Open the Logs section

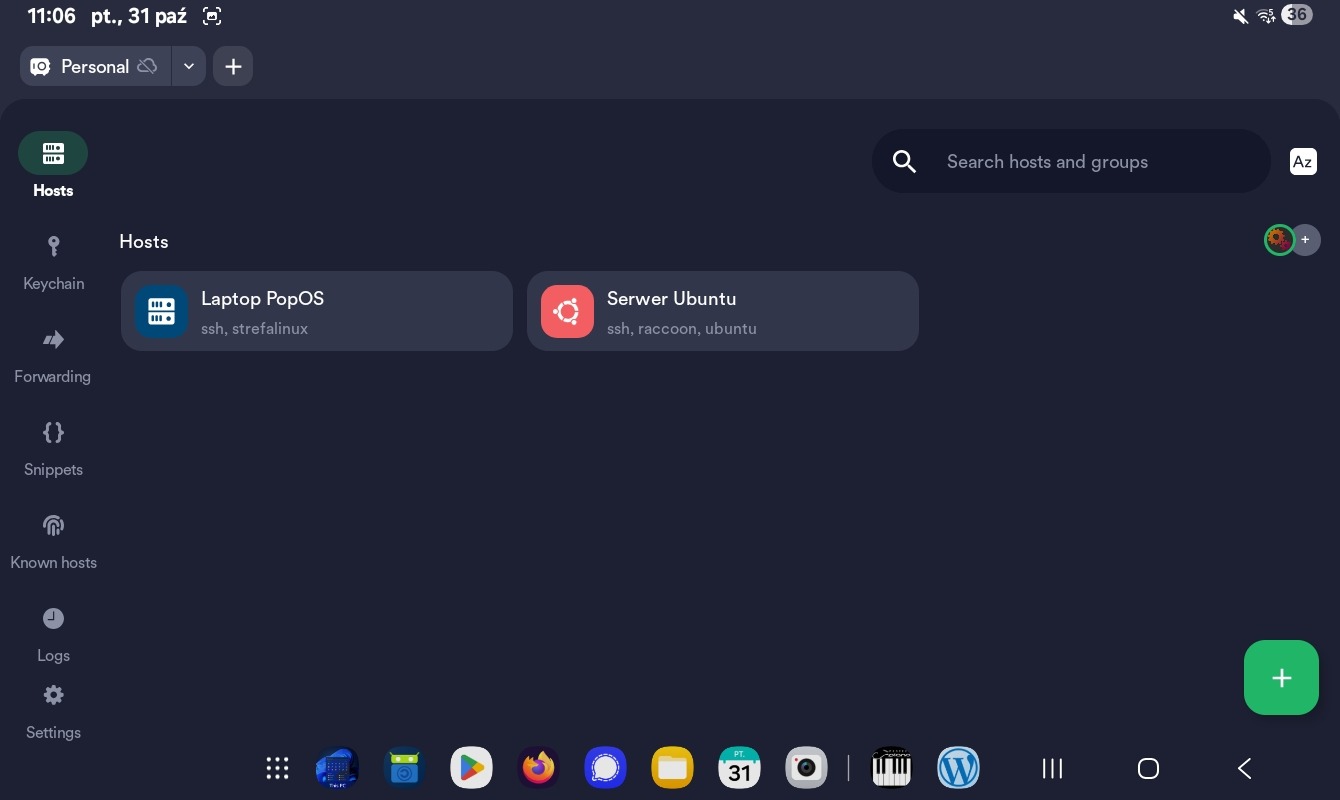tap(53, 634)
